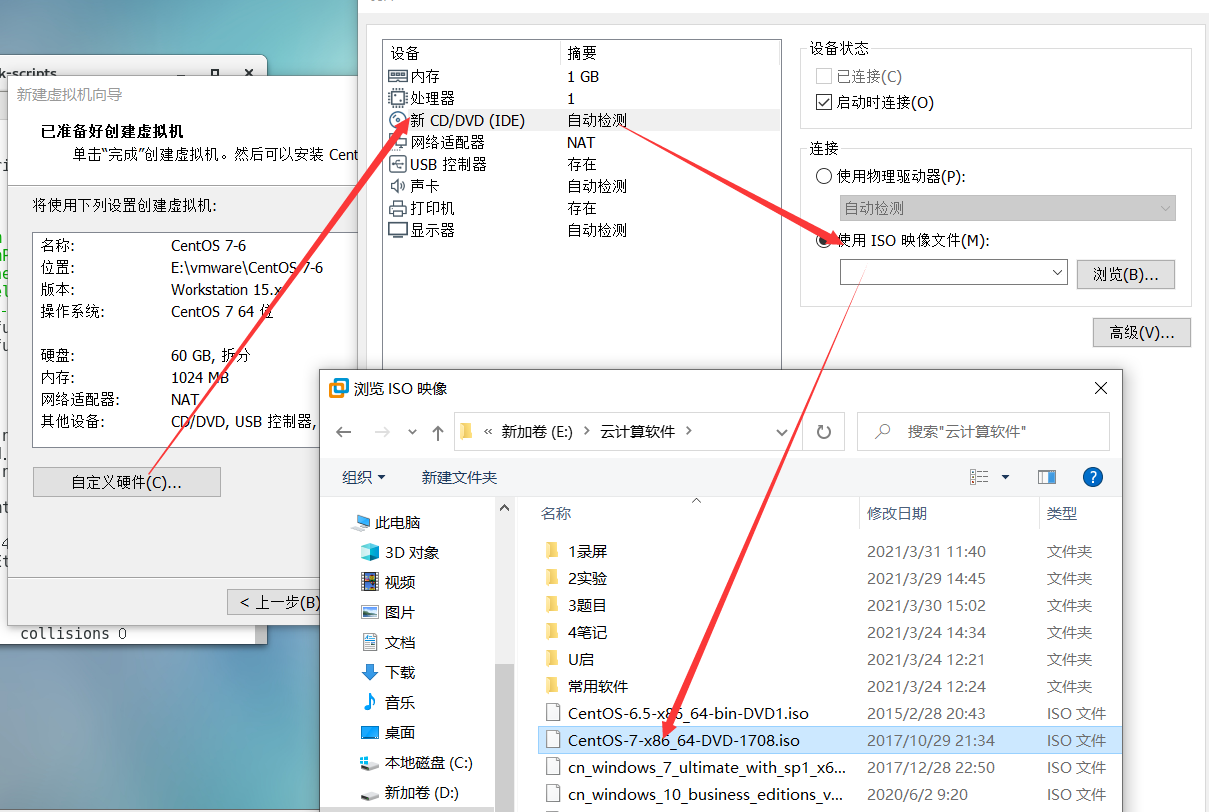This screenshot has width=1209, height=812.
Task: Sort files by 名称 column
Action: 556,513
